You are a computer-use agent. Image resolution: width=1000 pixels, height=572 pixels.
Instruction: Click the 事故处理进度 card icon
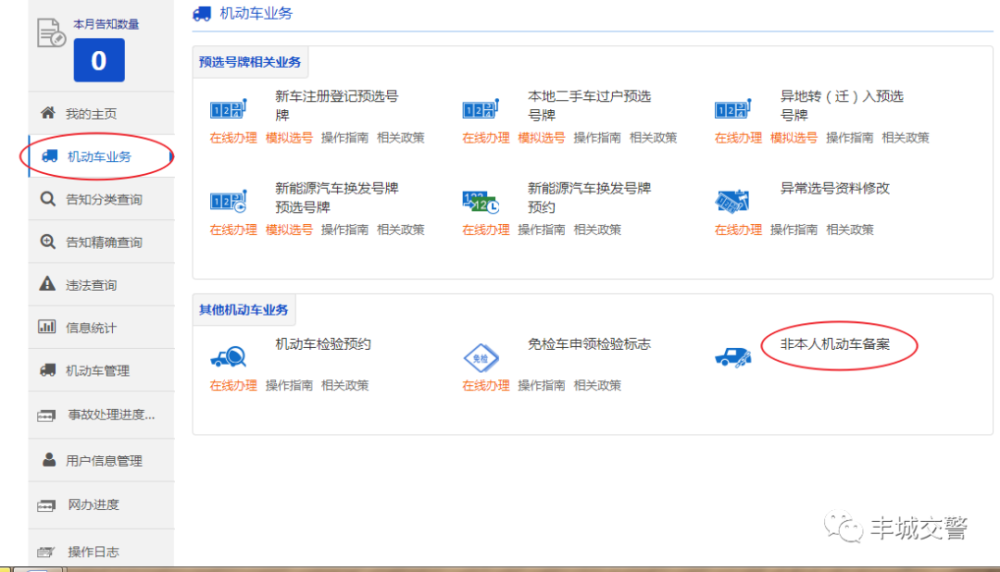tap(47, 416)
